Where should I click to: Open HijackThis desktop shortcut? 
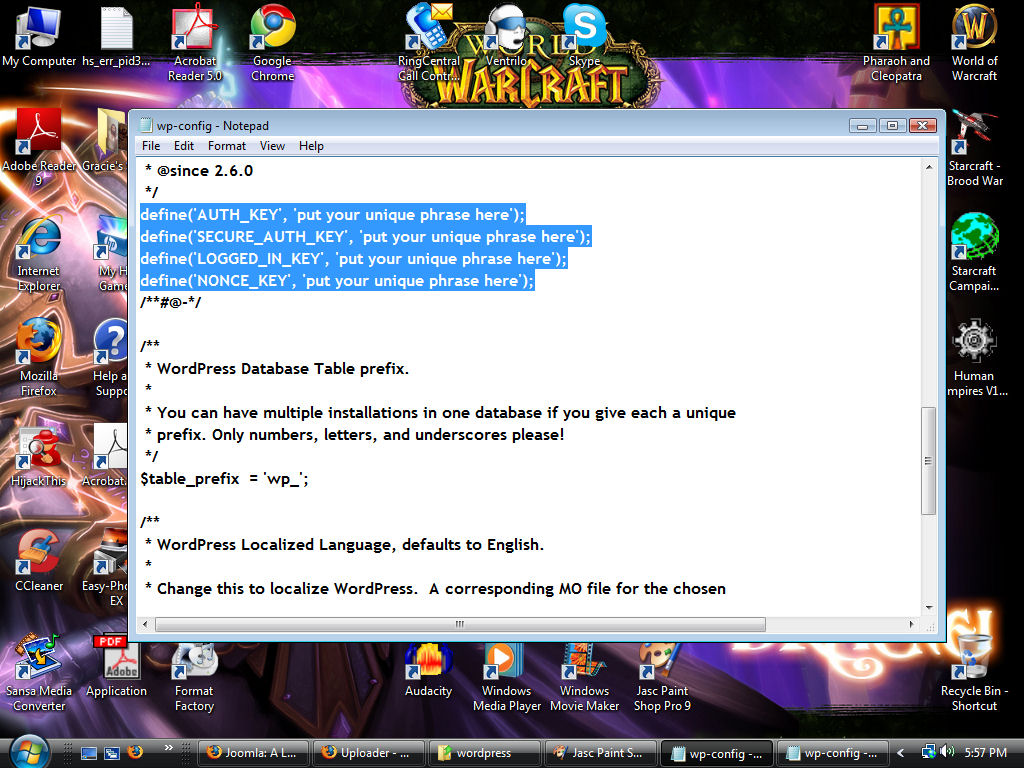pyautogui.click(x=39, y=457)
